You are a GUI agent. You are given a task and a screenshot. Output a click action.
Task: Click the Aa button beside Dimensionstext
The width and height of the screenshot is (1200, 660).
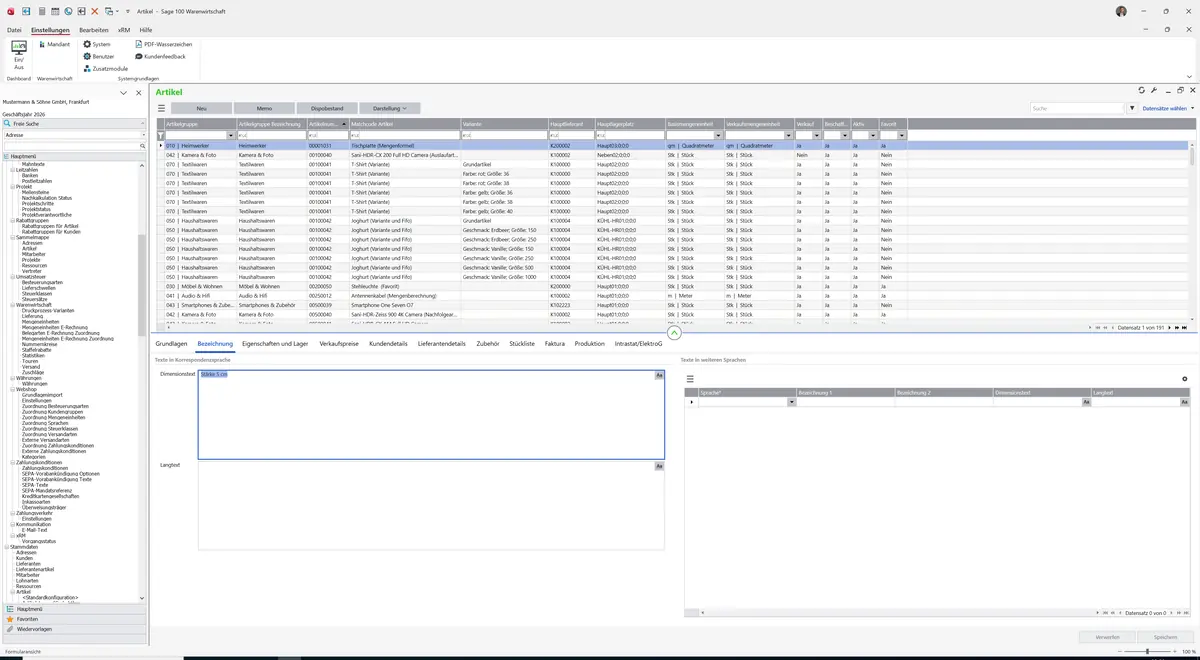tap(659, 375)
